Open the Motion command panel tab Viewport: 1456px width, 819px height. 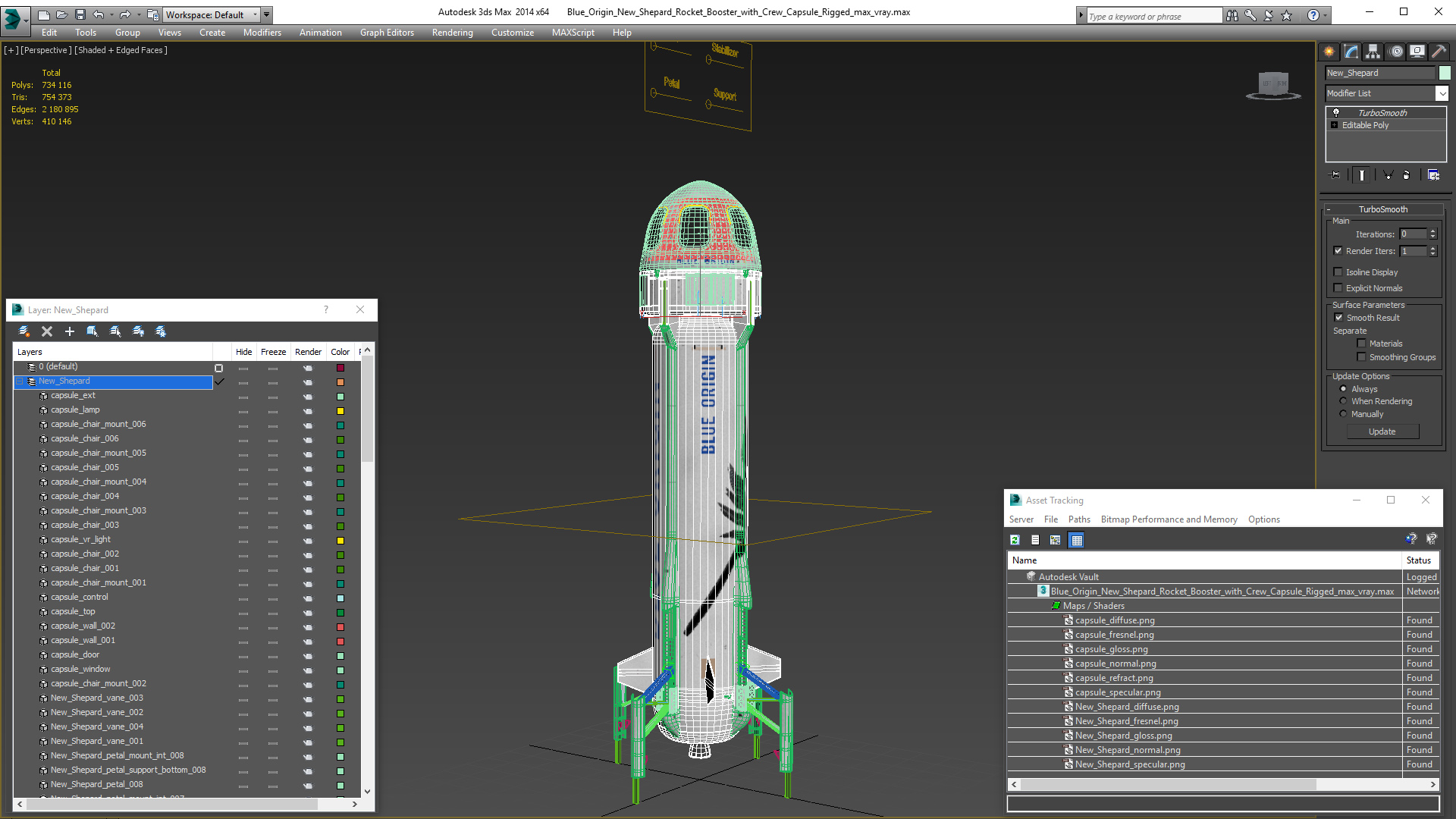pyautogui.click(x=1396, y=52)
